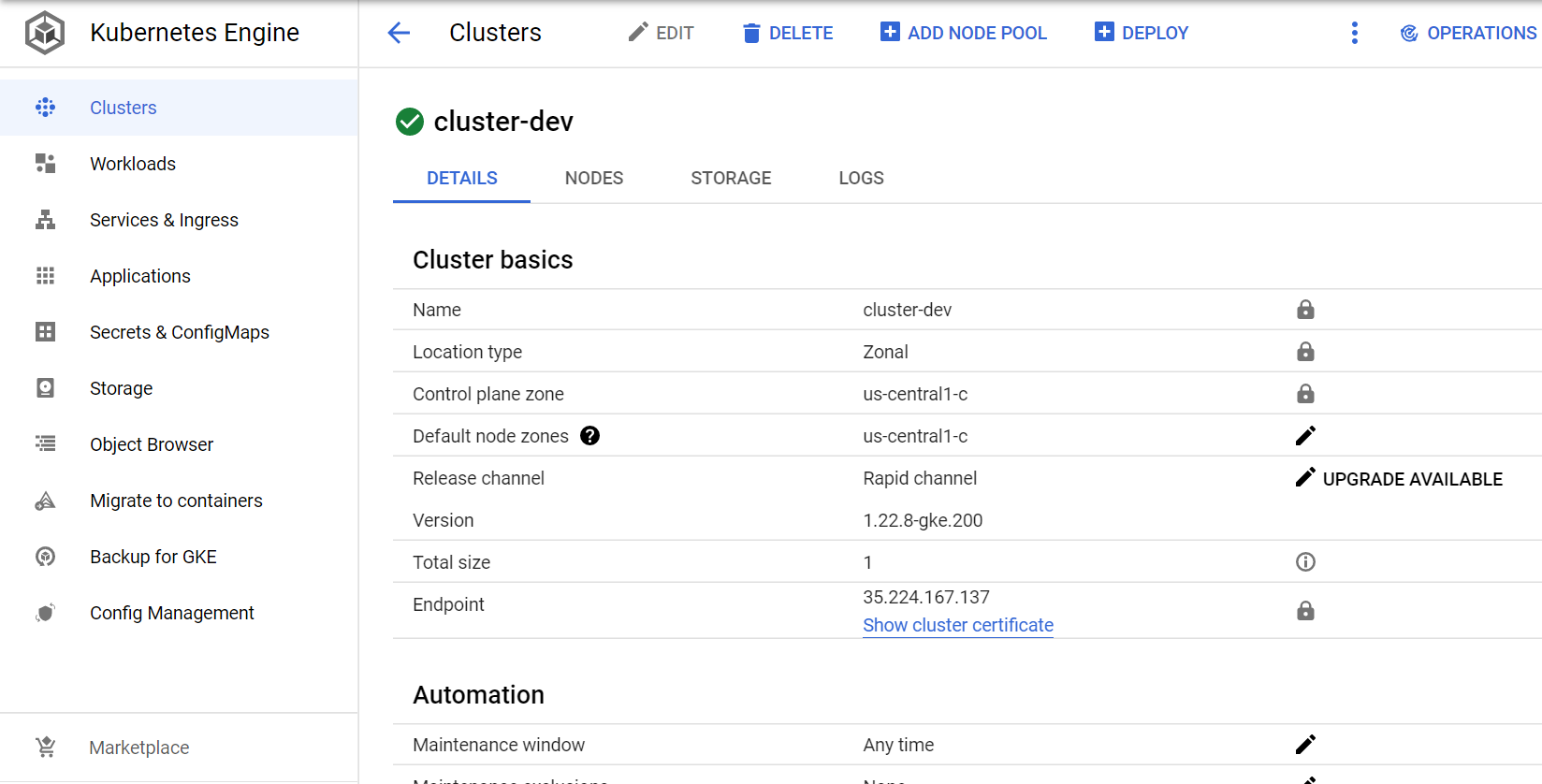Click the lock icon in Endpoint row
1542x784 pixels.
coord(1305,611)
